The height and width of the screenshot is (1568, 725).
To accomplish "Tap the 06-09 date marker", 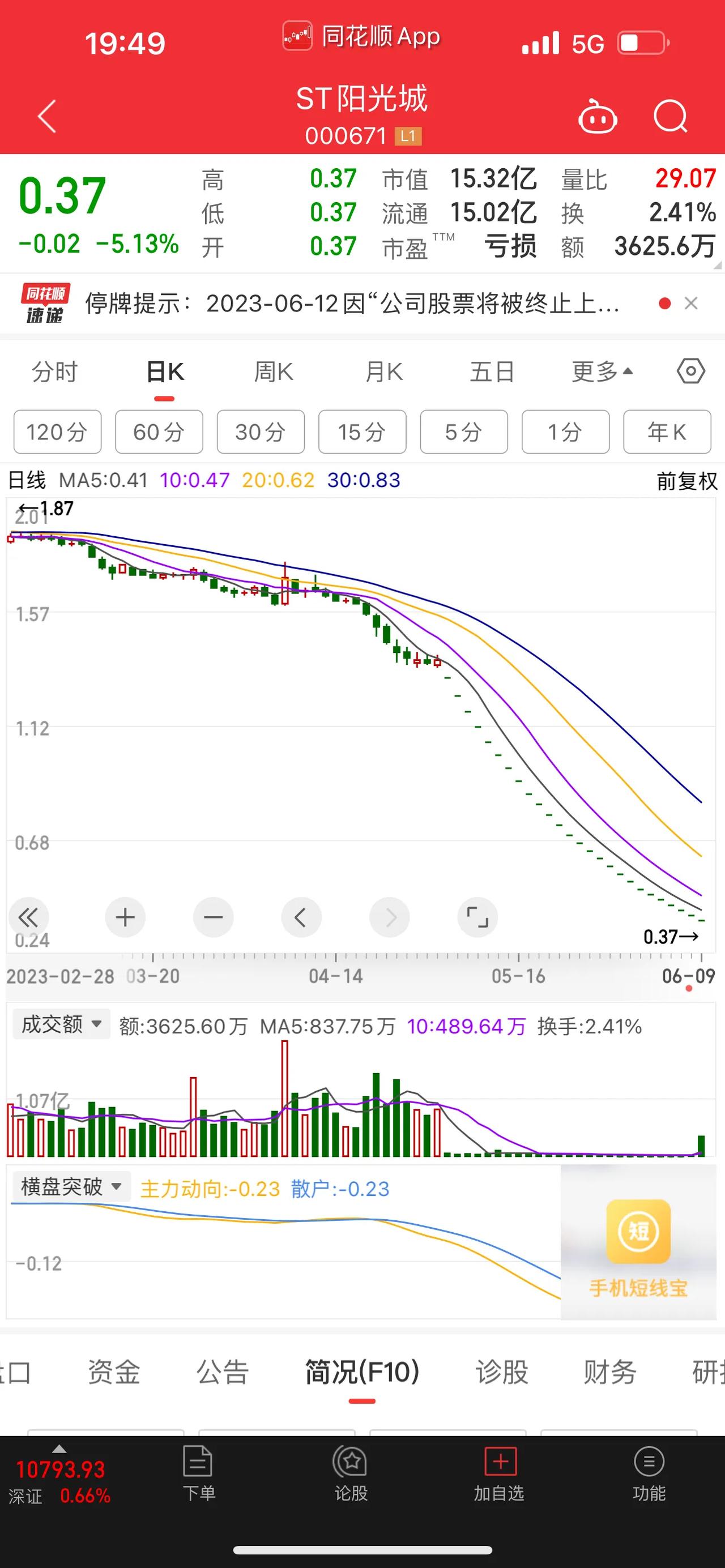I will click(x=688, y=976).
